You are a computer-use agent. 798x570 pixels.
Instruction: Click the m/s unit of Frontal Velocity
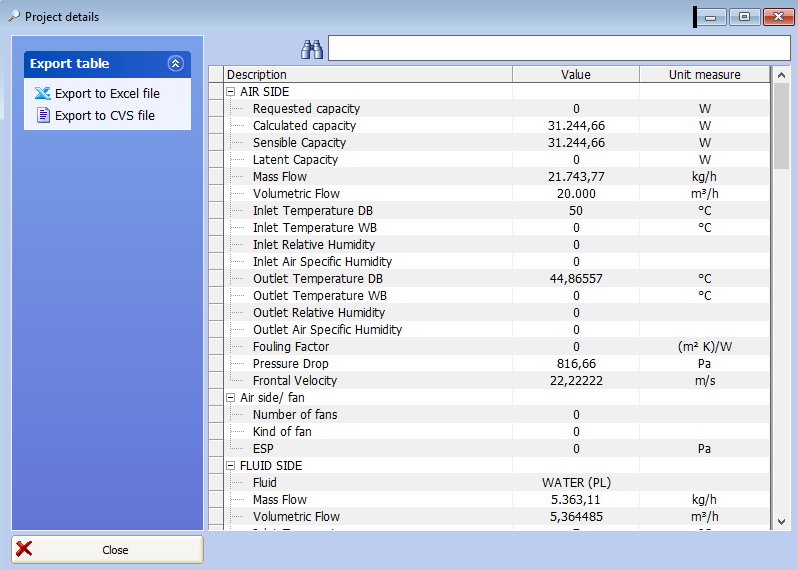point(704,381)
